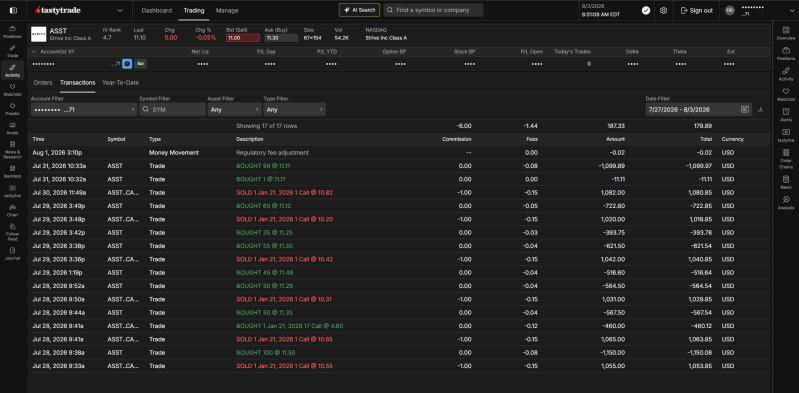
Task: Toggle the Bal button next to account
Action: [x=140, y=64]
